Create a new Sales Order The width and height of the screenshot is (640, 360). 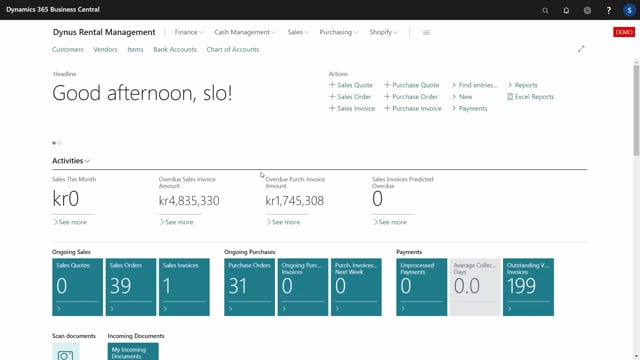tap(350, 97)
